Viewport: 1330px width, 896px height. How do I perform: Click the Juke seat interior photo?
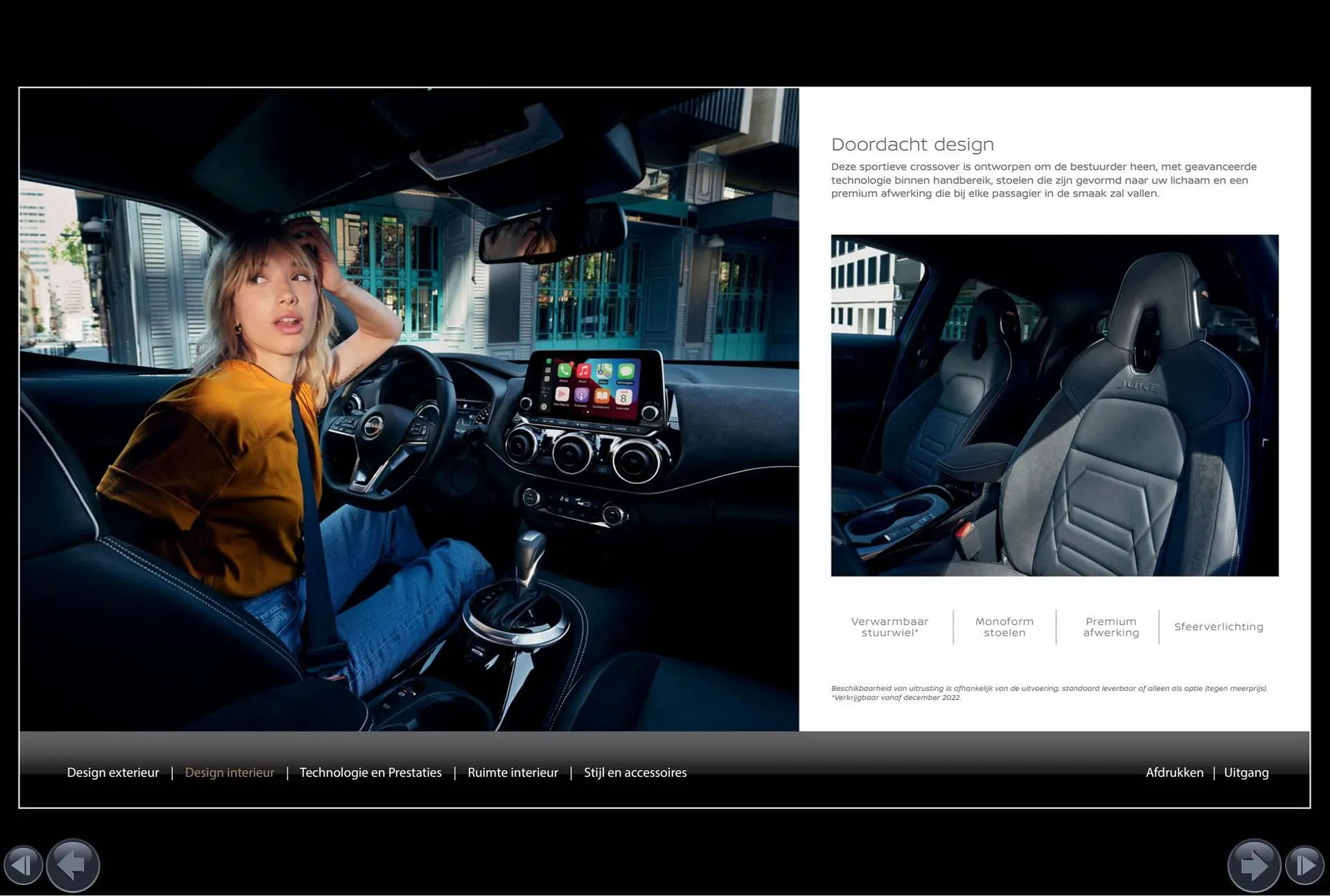pos(1054,405)
